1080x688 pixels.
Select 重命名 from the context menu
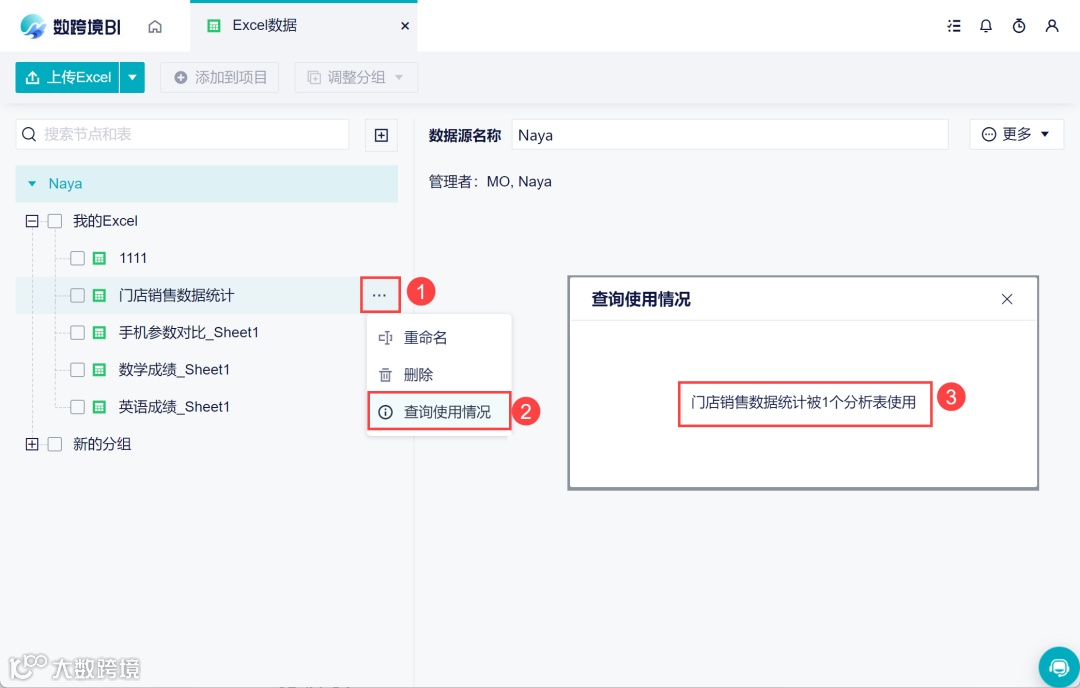pos(425,338)
